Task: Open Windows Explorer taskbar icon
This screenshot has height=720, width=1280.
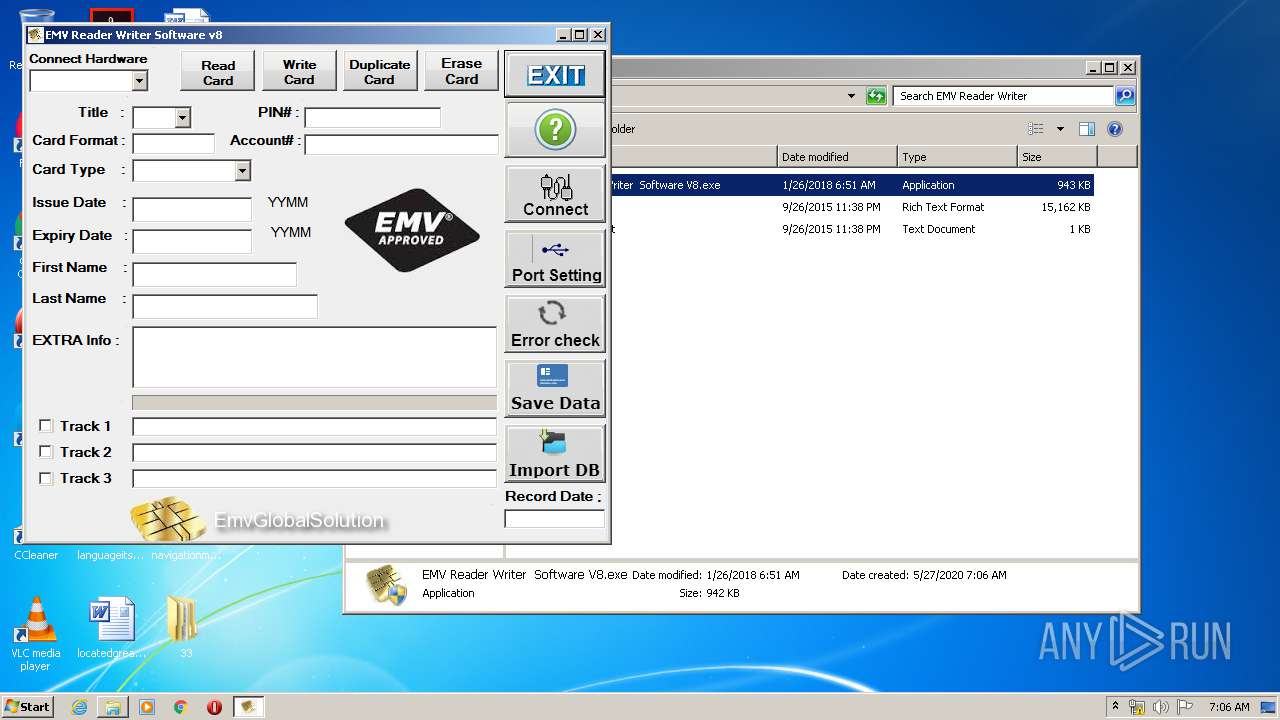Action: coord(113,707)
